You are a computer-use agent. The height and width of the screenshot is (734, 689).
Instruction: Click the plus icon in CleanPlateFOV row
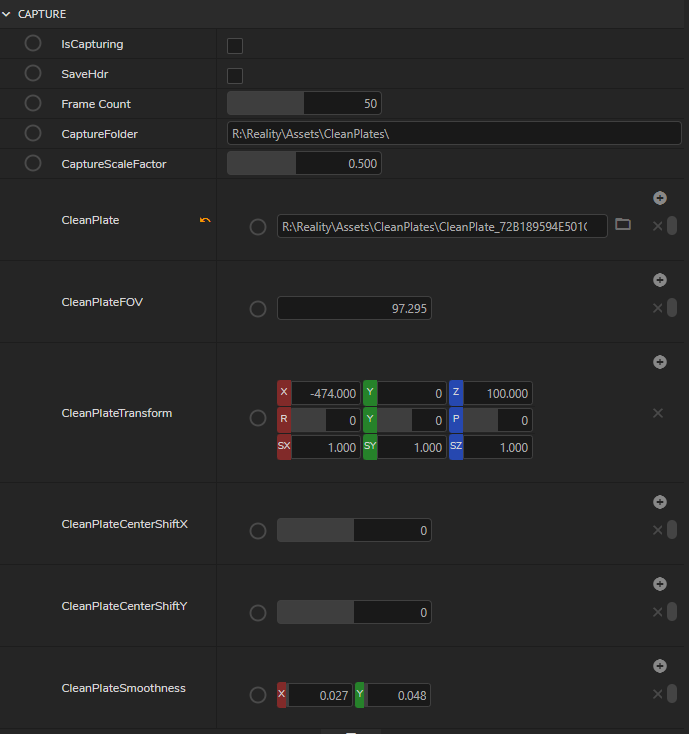click(659, 280)
